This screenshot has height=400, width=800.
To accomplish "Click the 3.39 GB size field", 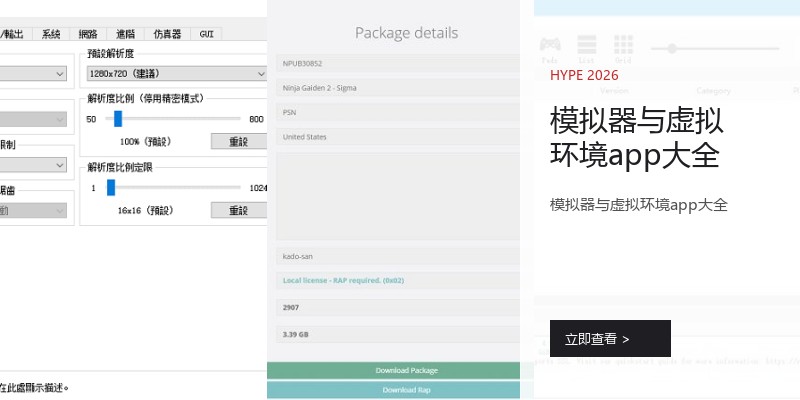I will click(x=398, y=335).
